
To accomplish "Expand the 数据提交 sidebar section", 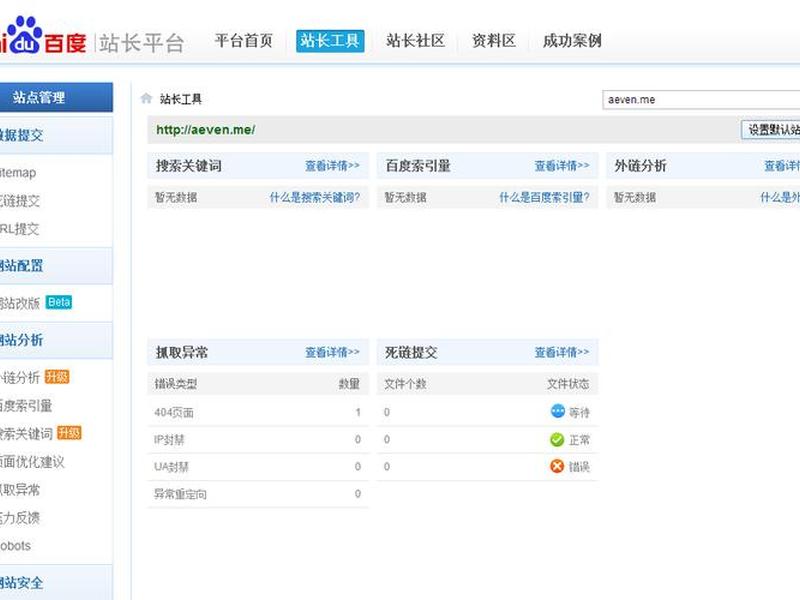I will [56, 135].
